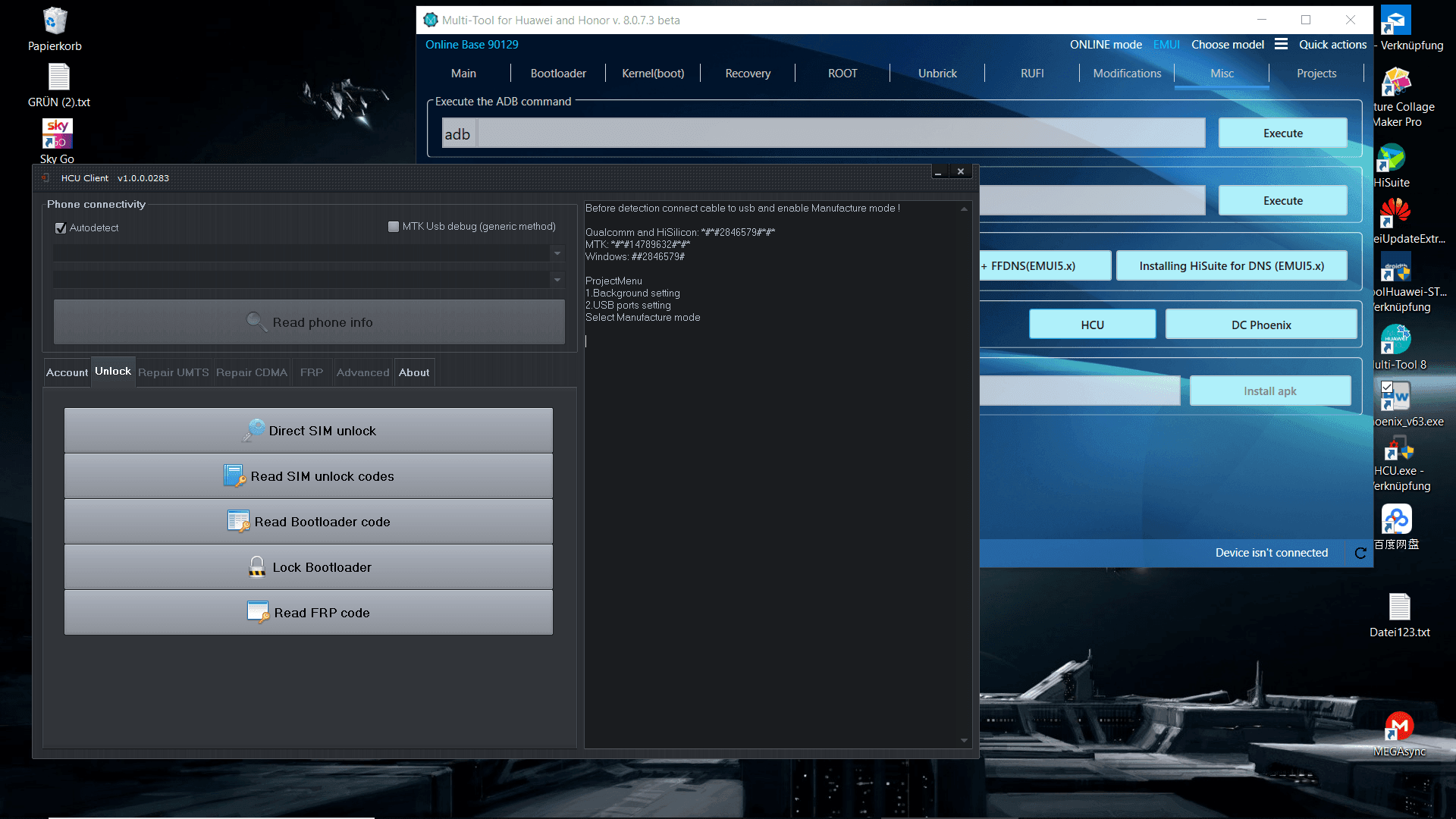Click the HCU log scrollbar down arrow
This screenshot has width=1456, height=819.
tap(964, 740)
